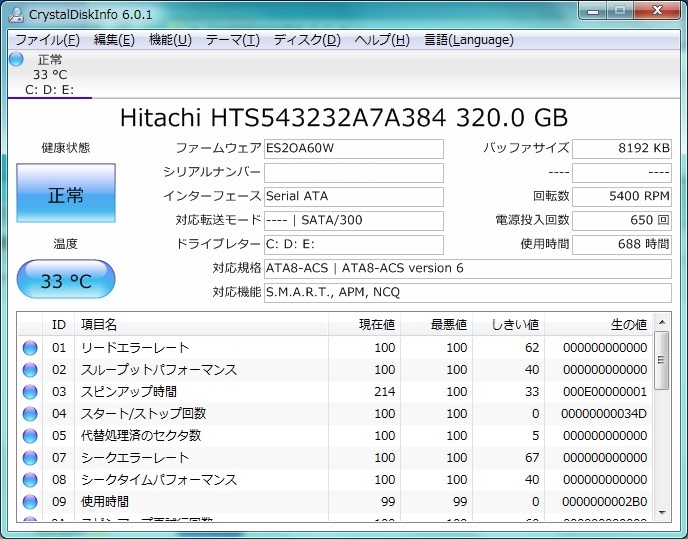
Task: Click raw value 0000000002B0
Action: tap(605, 502)
